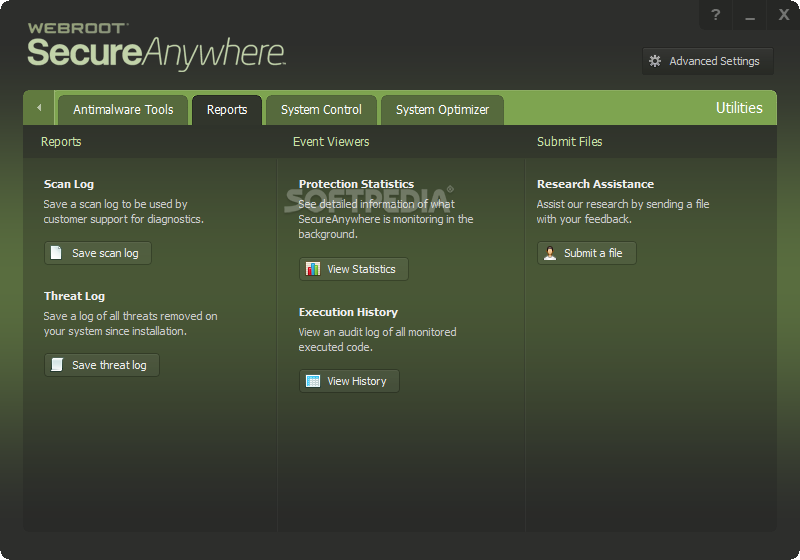Click the Research Assistance heading
This screenshot has height=560, width=800.
tap(595, 184)
